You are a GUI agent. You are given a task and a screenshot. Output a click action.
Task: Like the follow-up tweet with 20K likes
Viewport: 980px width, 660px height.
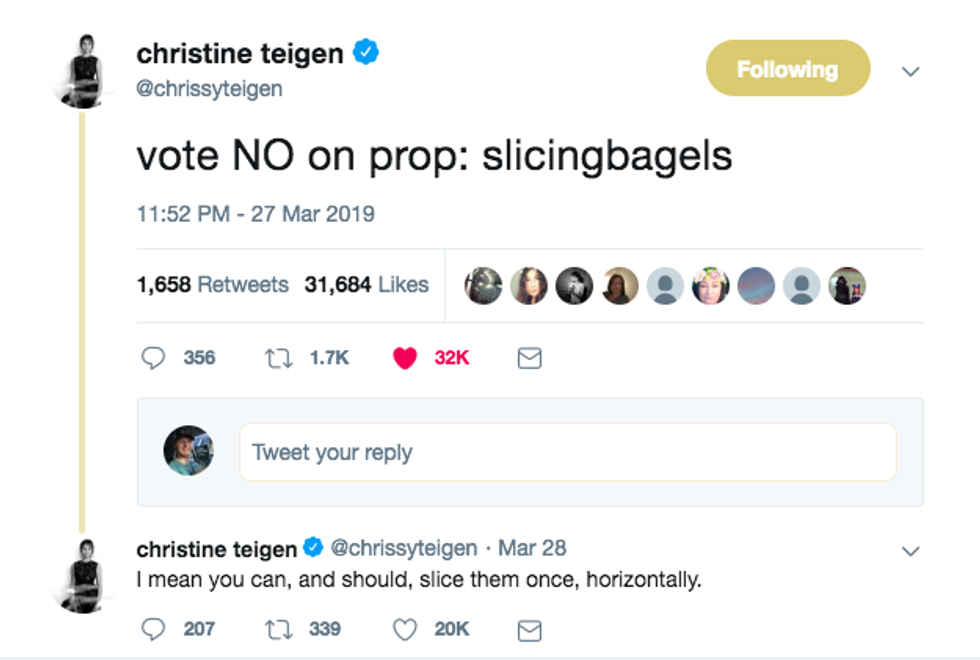pos(405,629)
